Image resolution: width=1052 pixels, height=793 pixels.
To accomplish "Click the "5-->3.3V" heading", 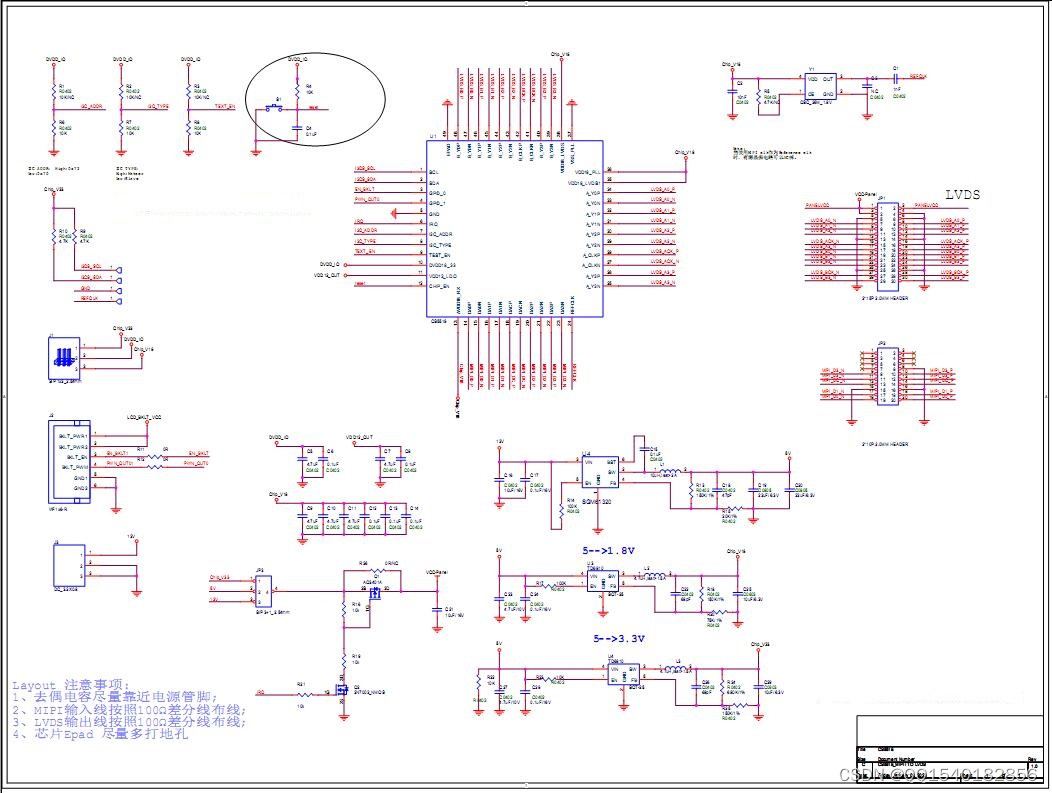I will (x=619, y=639).
